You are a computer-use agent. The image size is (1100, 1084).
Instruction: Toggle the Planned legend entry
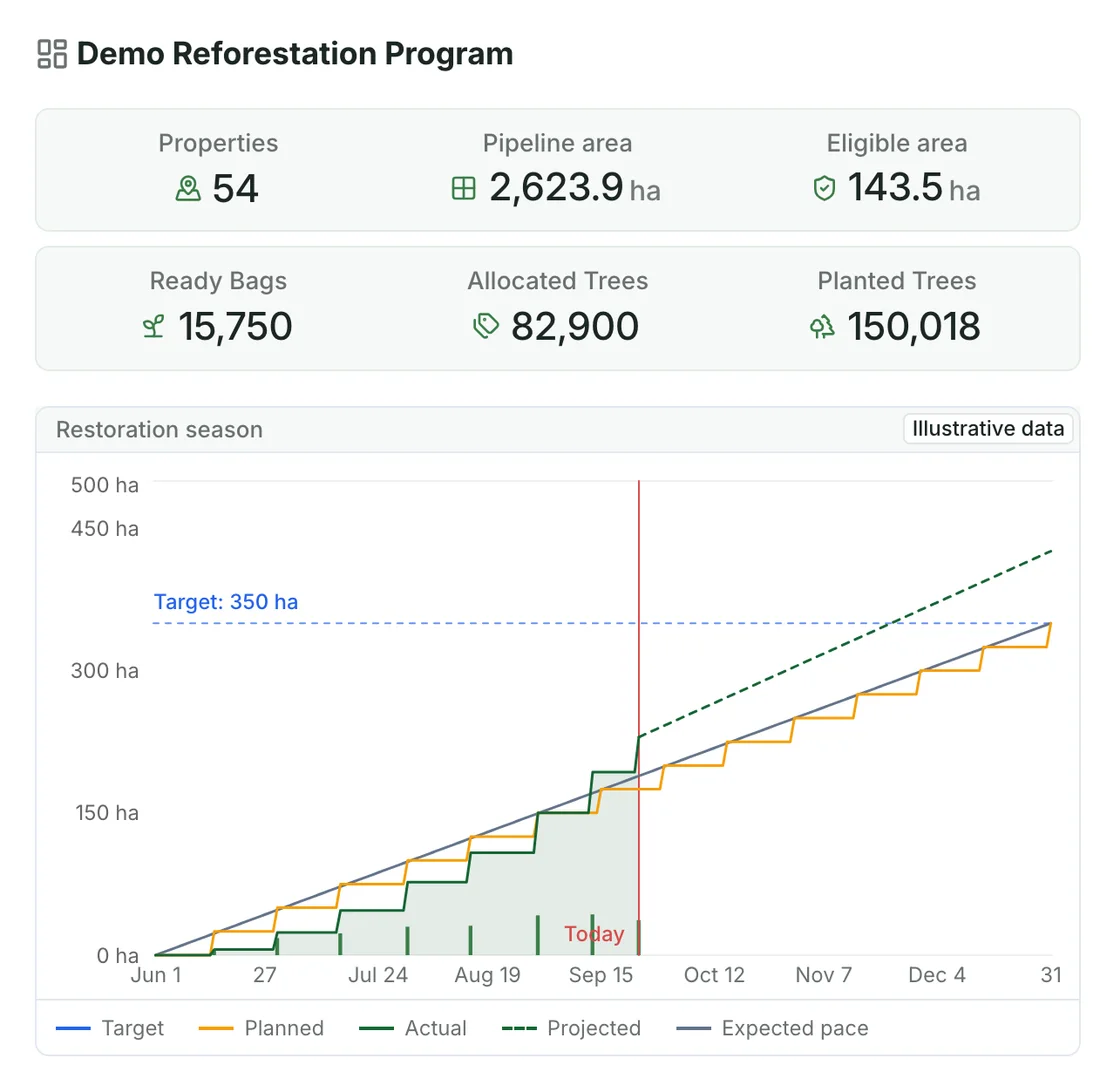[262, 1028]
